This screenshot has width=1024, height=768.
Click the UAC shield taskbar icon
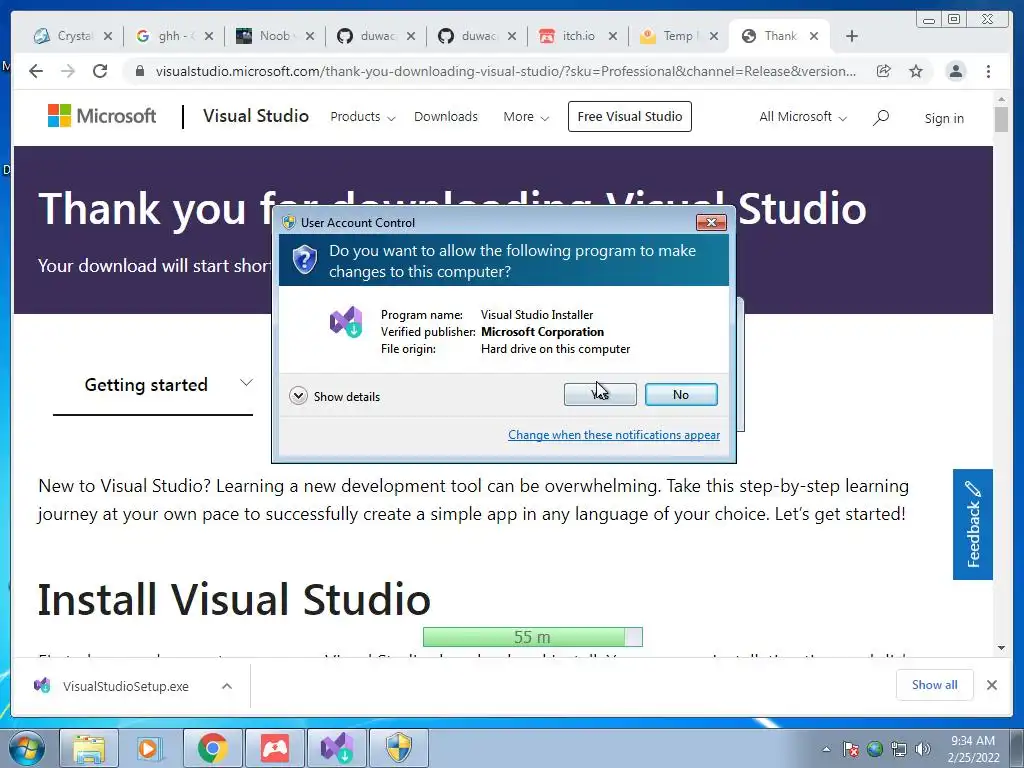pos(399,748)
